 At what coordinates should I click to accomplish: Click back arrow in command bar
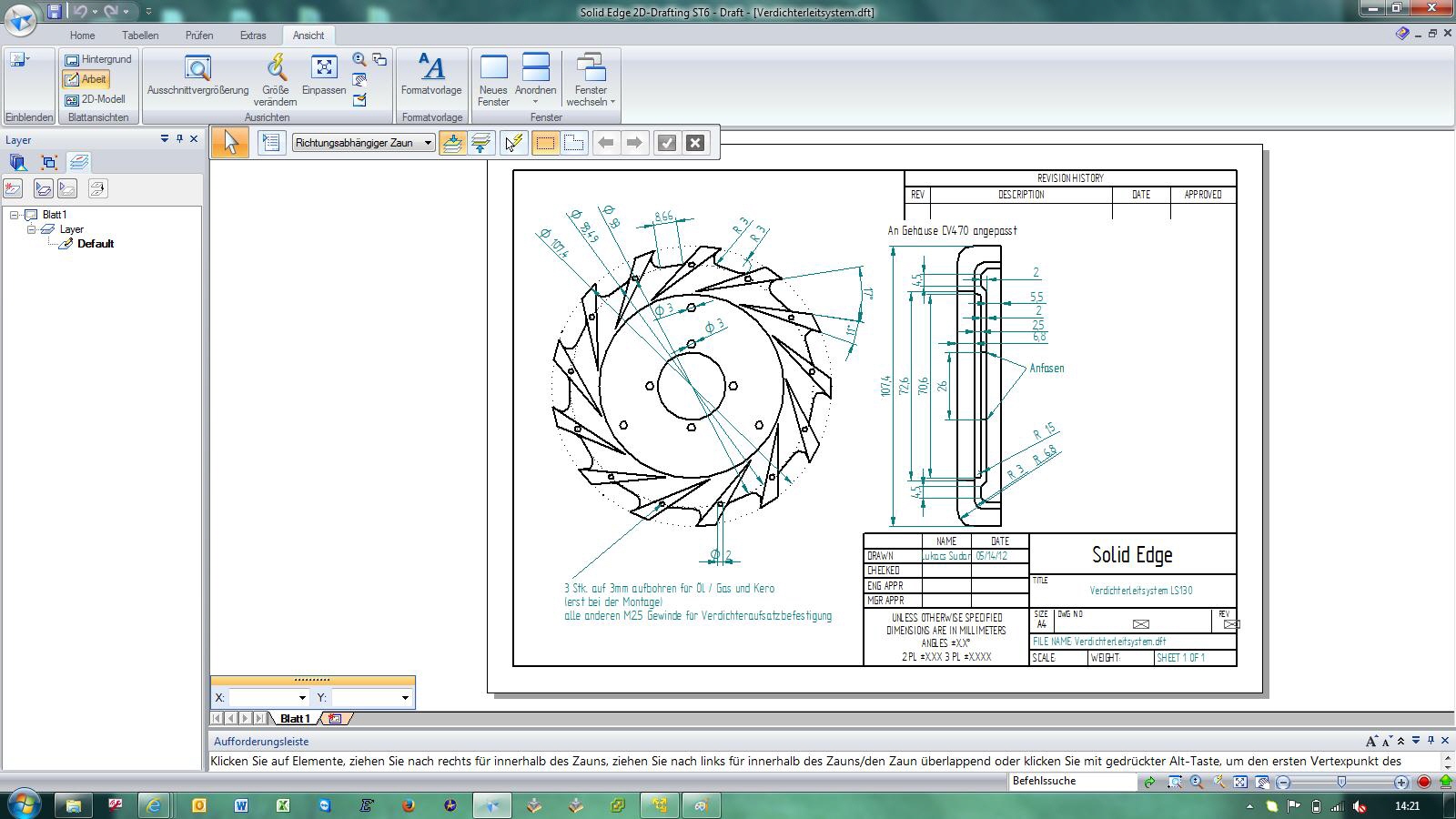606,142
